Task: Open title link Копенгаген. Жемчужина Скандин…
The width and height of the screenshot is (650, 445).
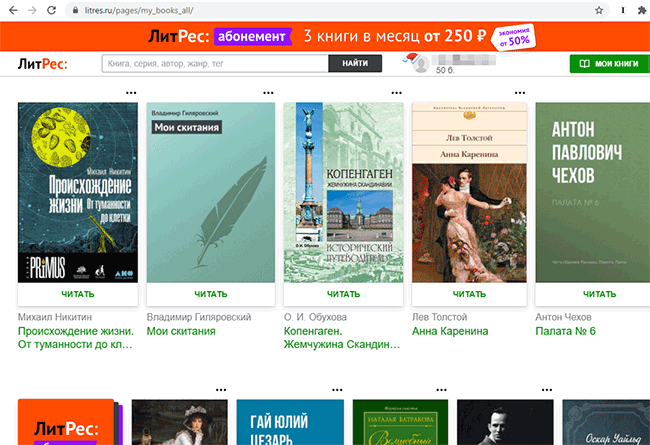Action: (342, 338)
